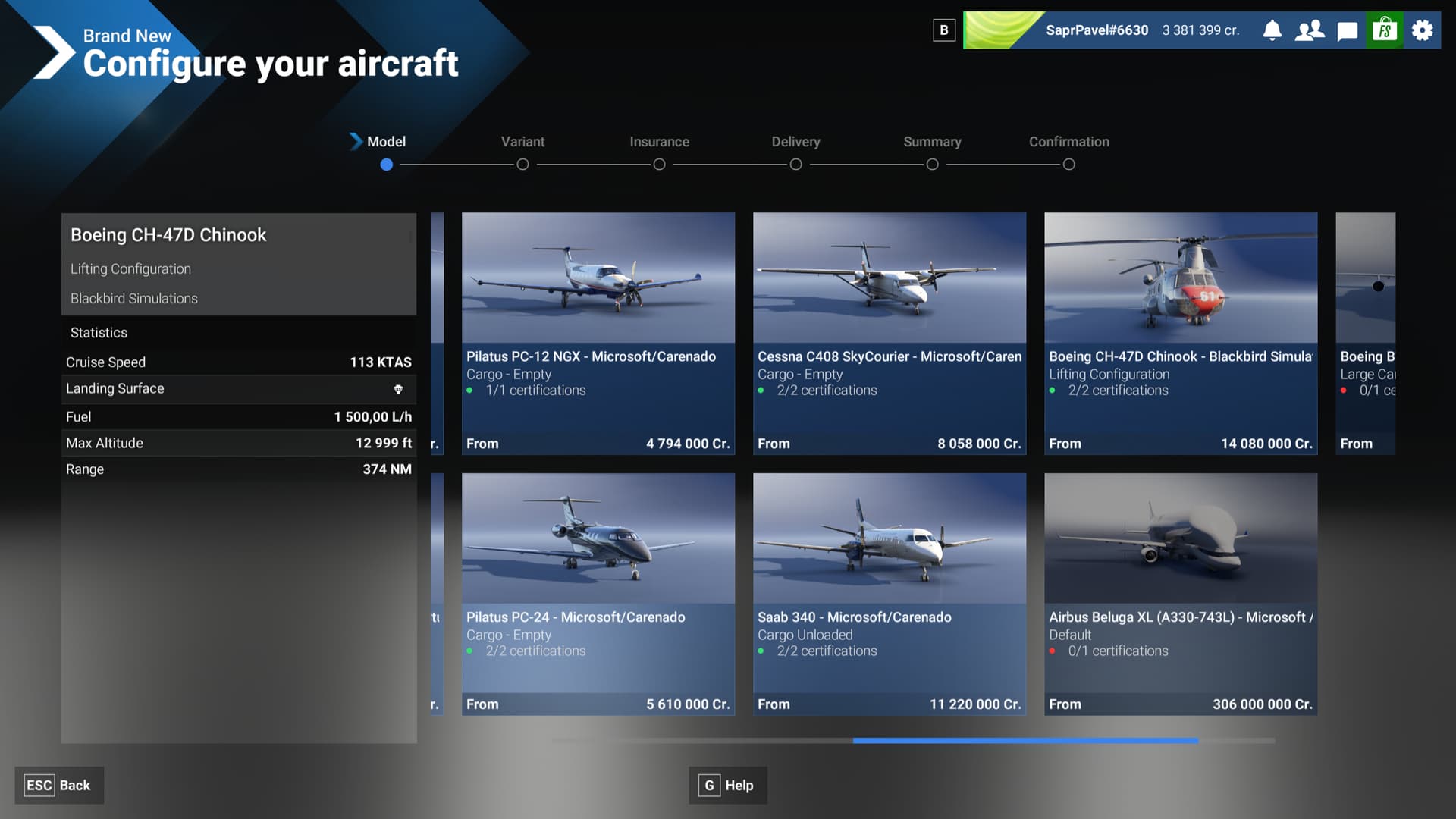Select the Pilatus PC-12 NGX card
Screen dimensions: 1456x819
tap(598, 334)
